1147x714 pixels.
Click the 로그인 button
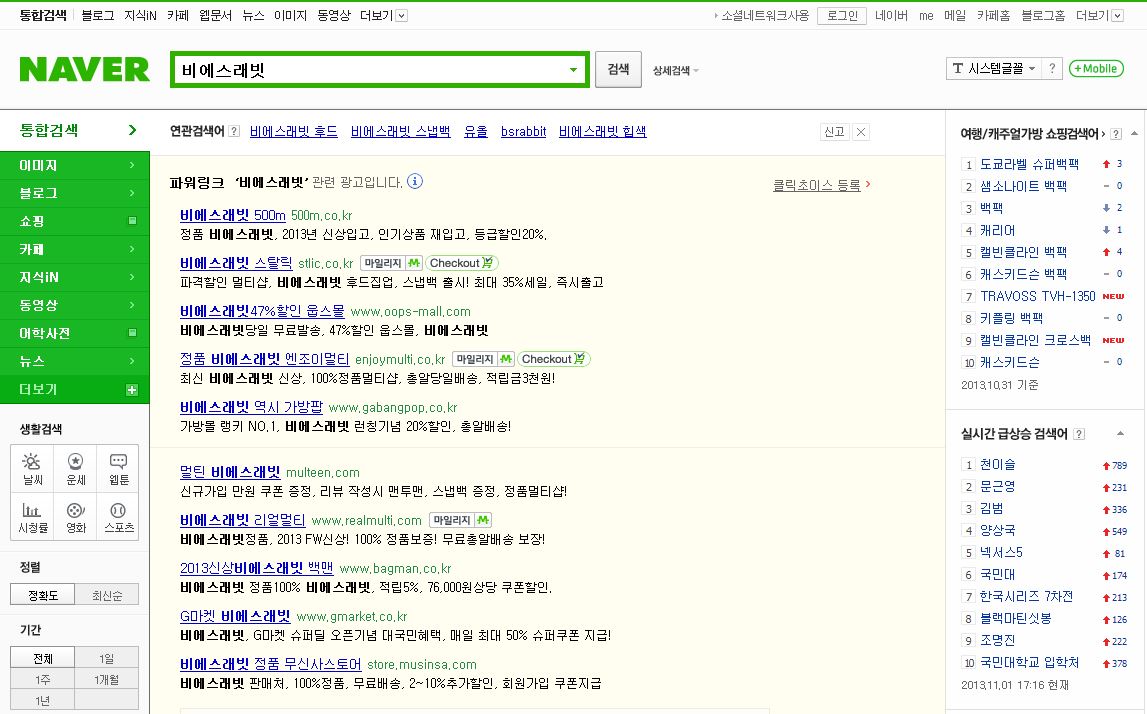point(842,15)
